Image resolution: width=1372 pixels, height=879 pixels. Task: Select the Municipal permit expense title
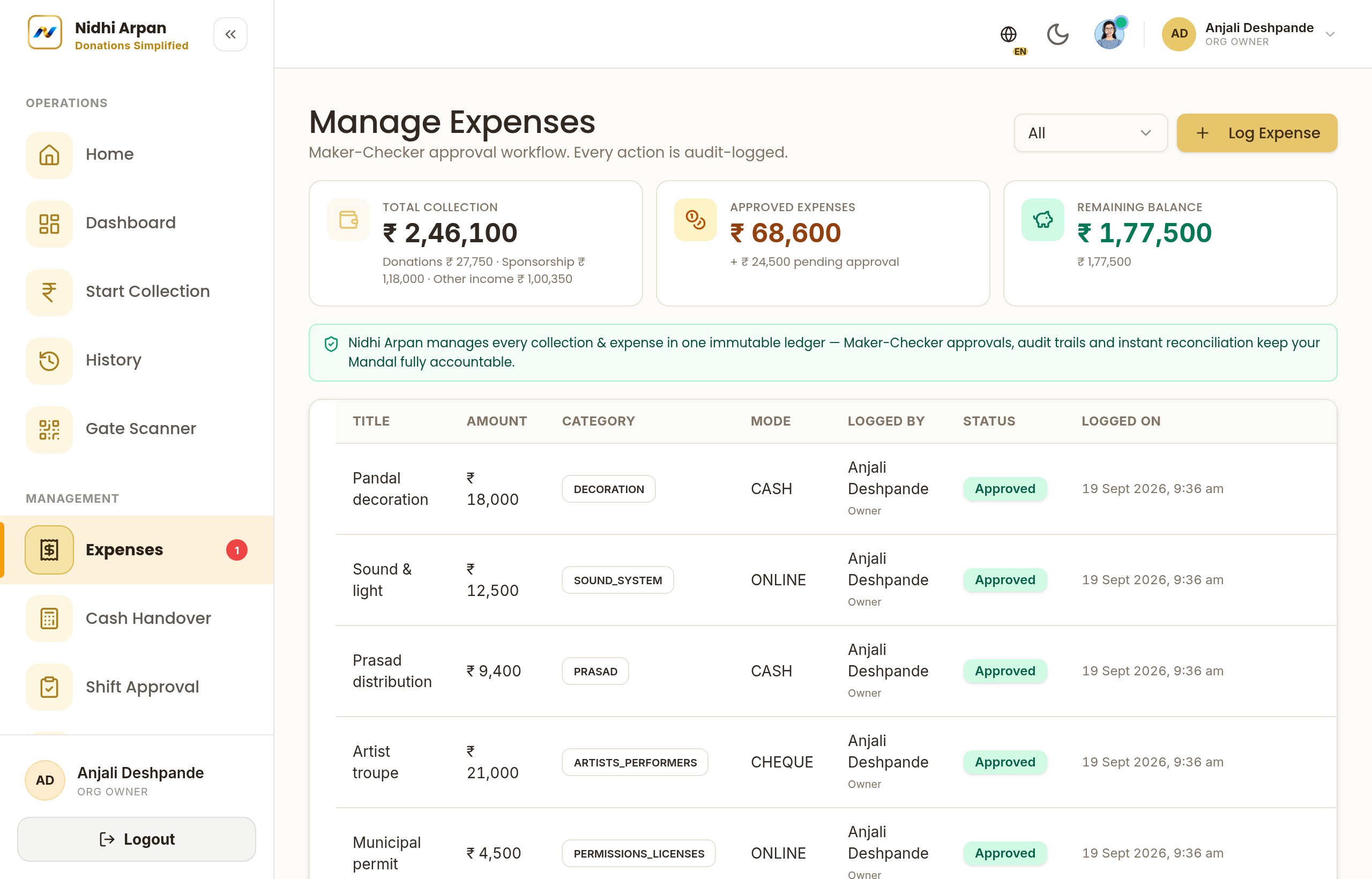[387, 853]
